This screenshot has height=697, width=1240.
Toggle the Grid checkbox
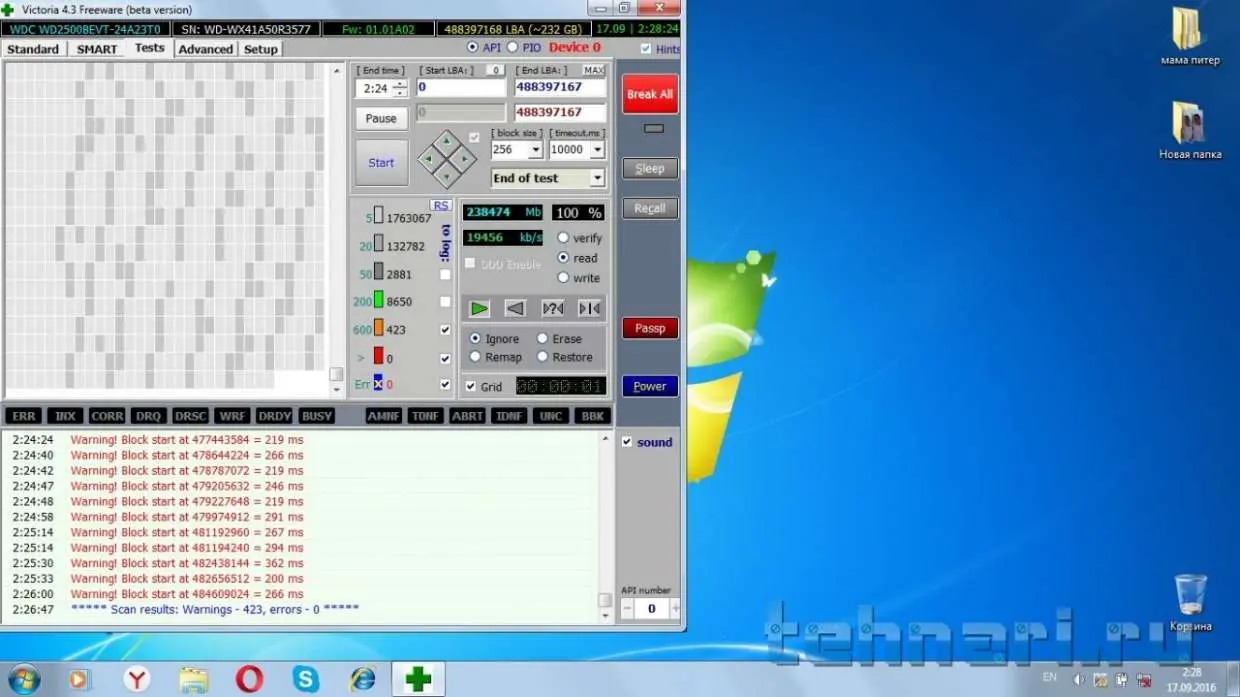click(471, 387)
